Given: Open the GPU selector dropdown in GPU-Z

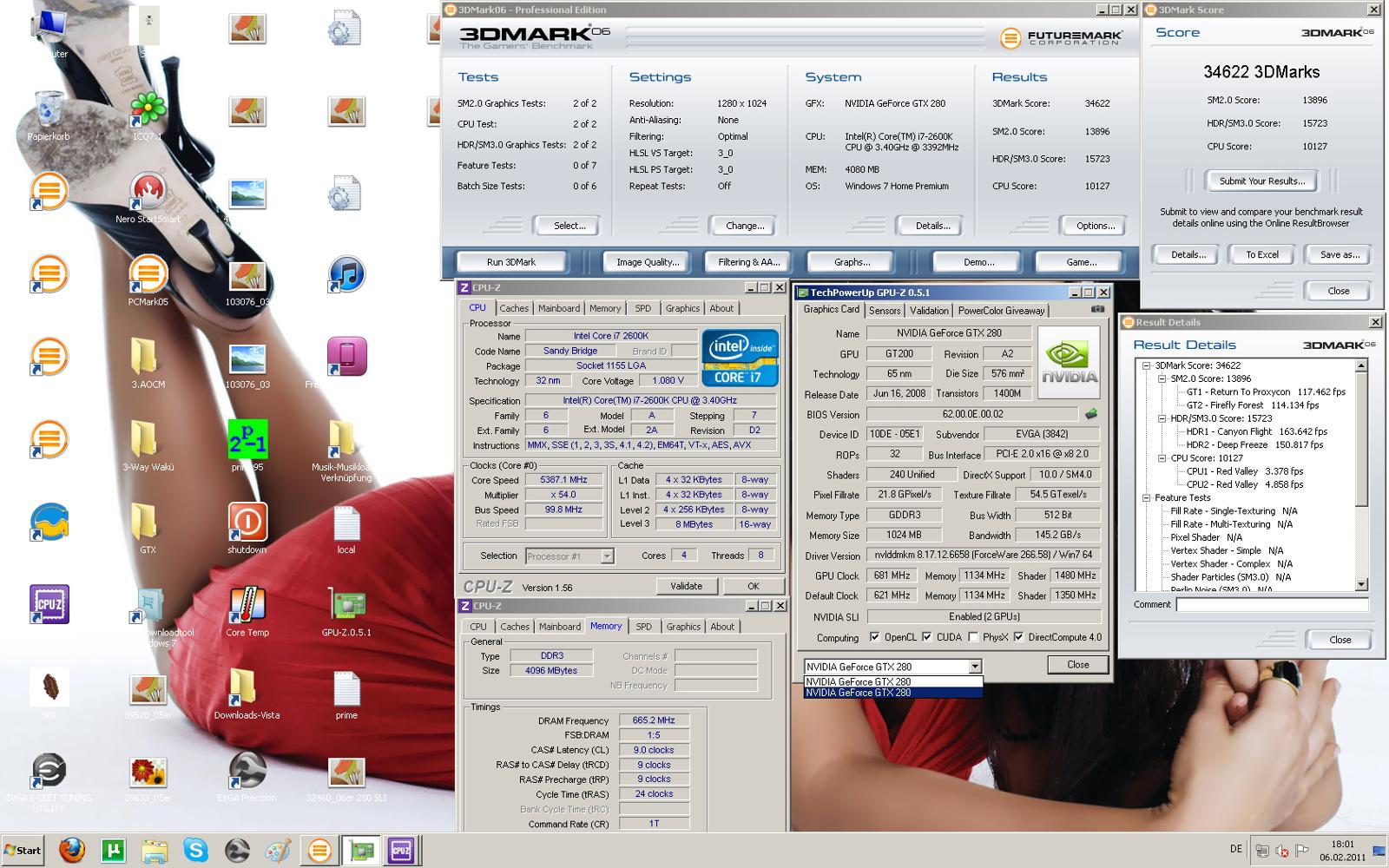Looking at the screenshot, I should click(x=975, y=667).
